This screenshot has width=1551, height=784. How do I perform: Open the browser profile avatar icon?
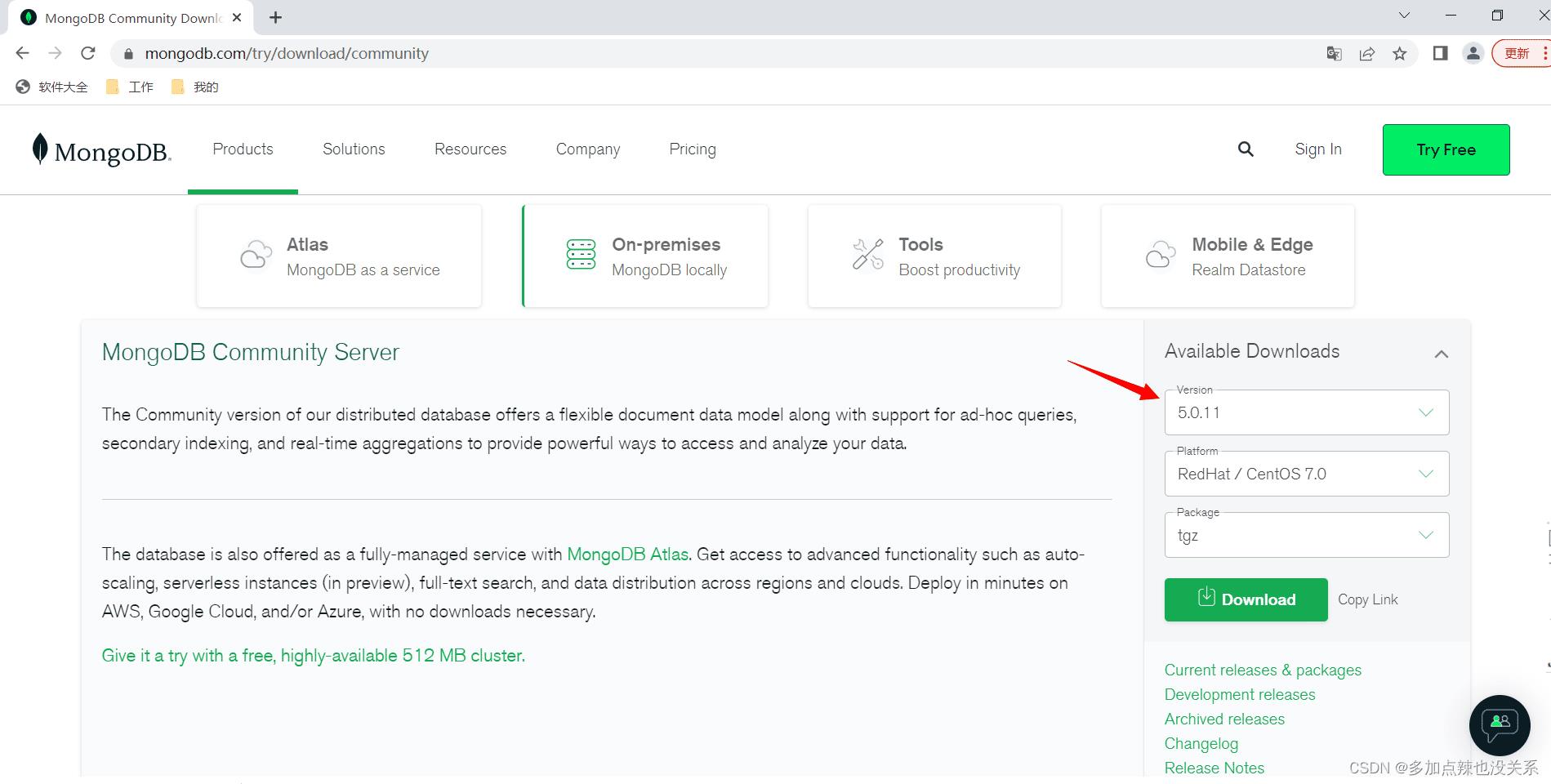coord(1473,54)
